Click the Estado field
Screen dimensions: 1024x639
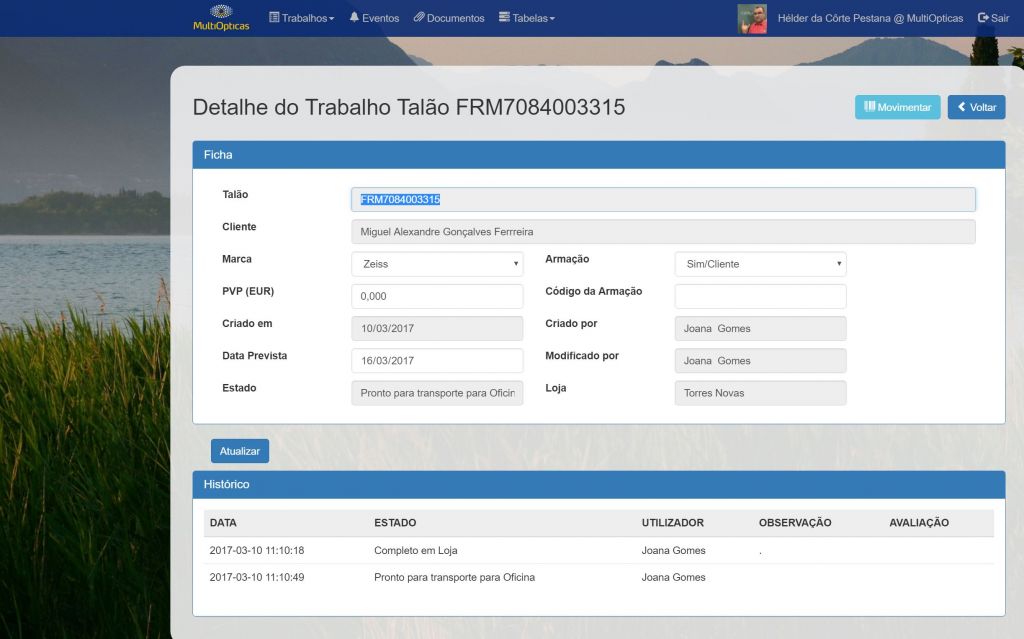point(437,393)
